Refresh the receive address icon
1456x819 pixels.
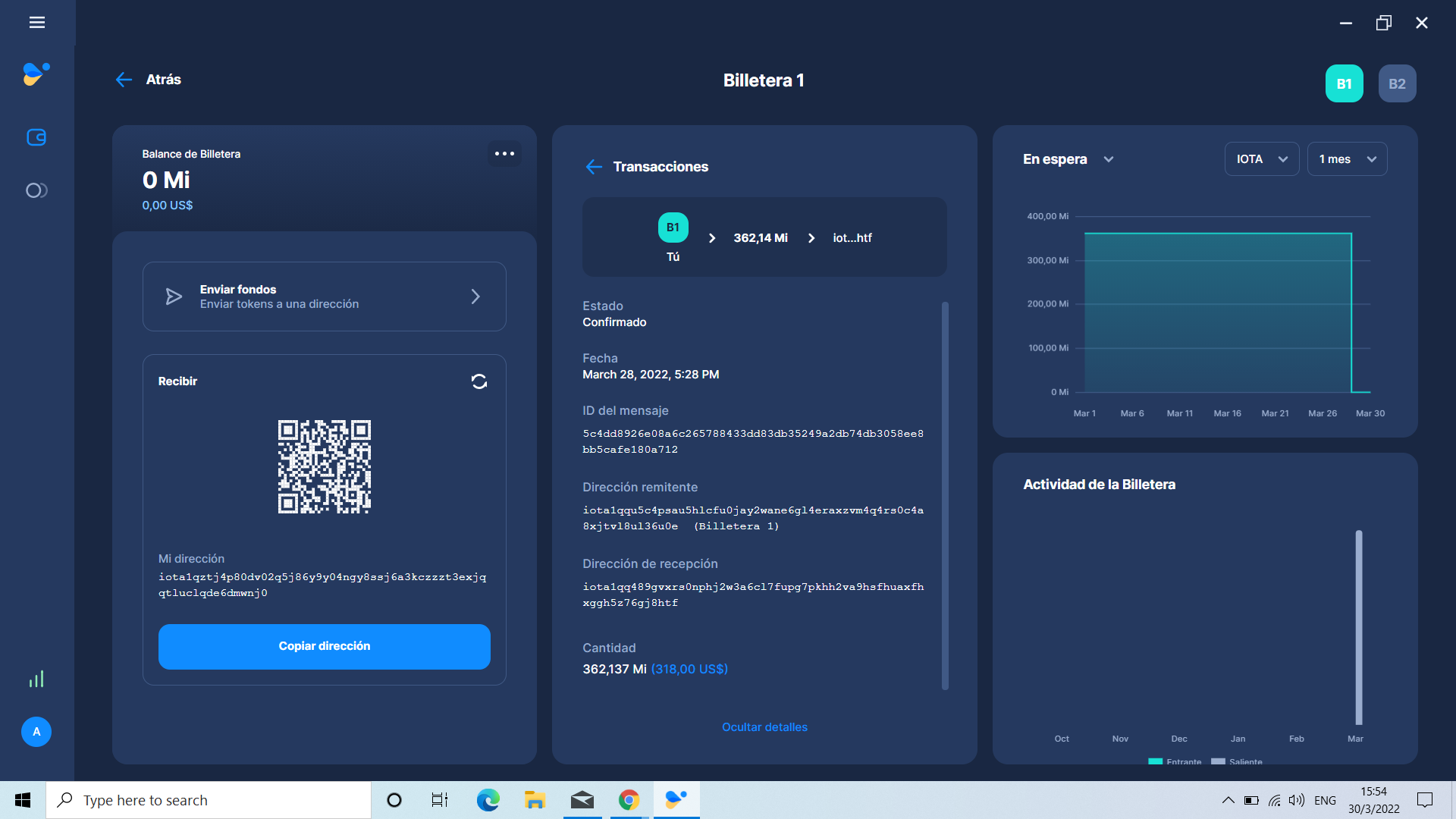(x=479, y=381)
